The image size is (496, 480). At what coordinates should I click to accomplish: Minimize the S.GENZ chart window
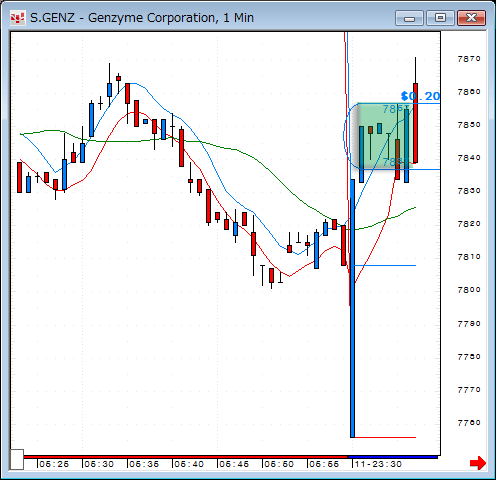[x=409, y=18]
